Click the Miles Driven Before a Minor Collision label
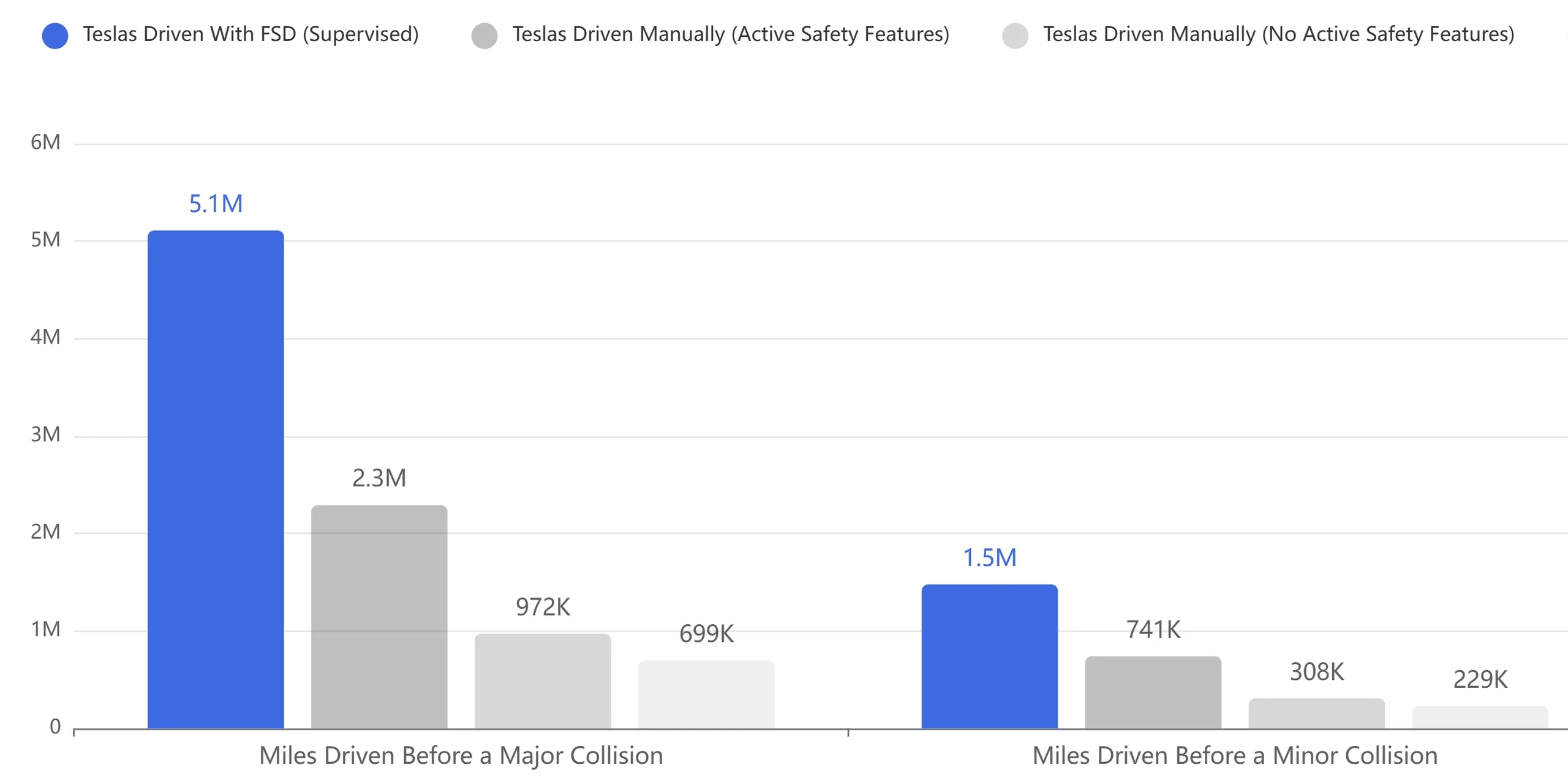The width and height of the screenshot is (1568, 784). click(1235, 755)
